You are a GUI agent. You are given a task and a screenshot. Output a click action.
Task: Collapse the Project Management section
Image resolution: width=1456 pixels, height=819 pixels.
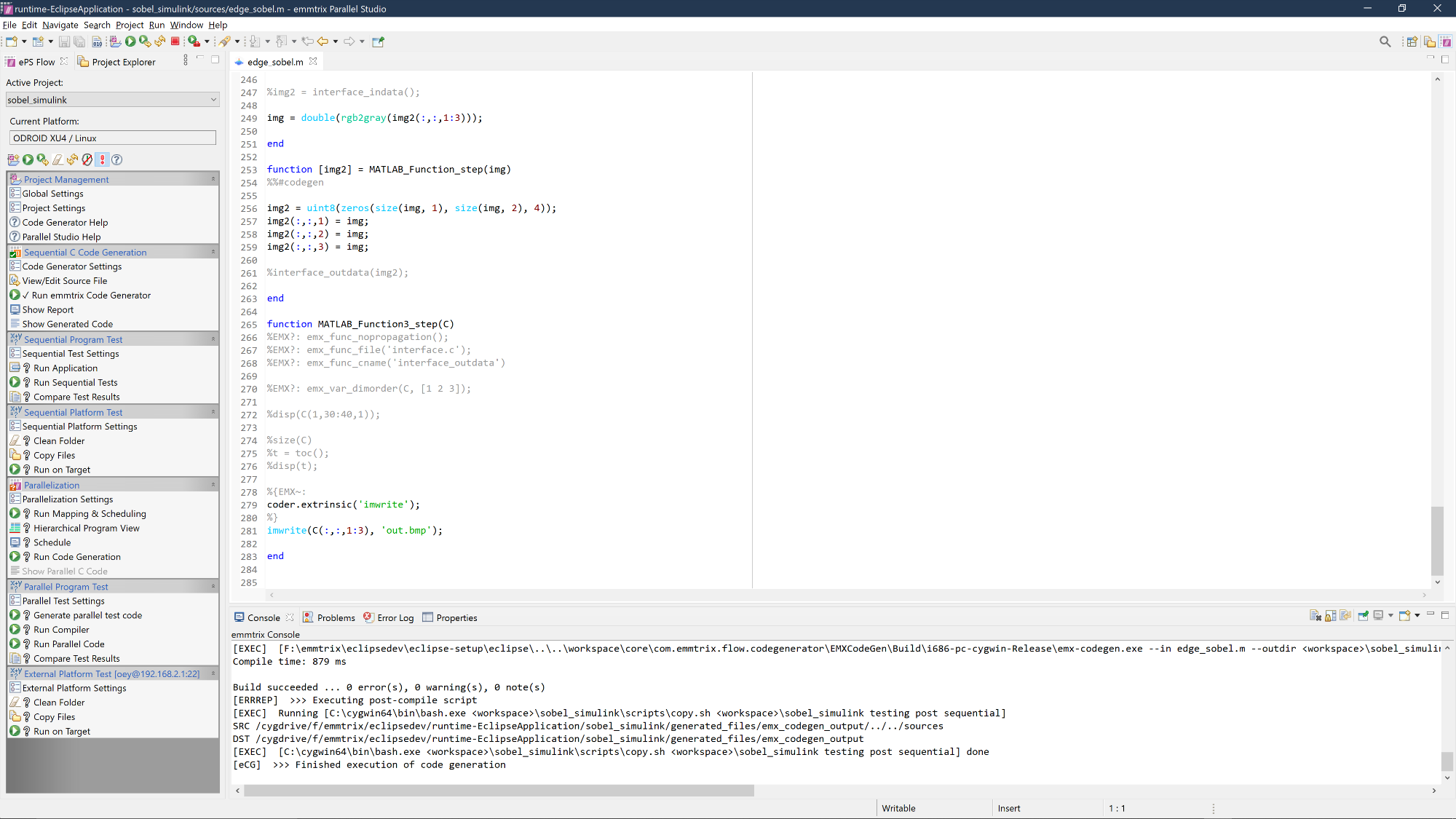click(x=213, y=179)
